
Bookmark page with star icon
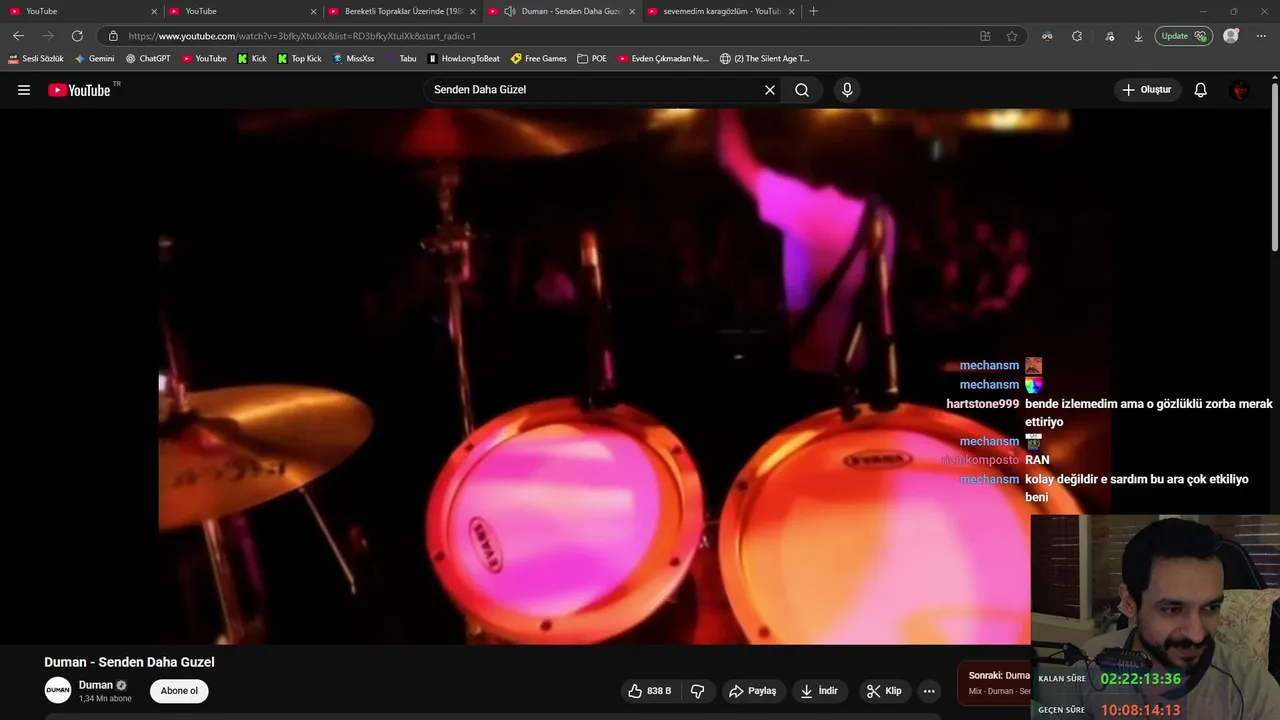pos(1012,36)
